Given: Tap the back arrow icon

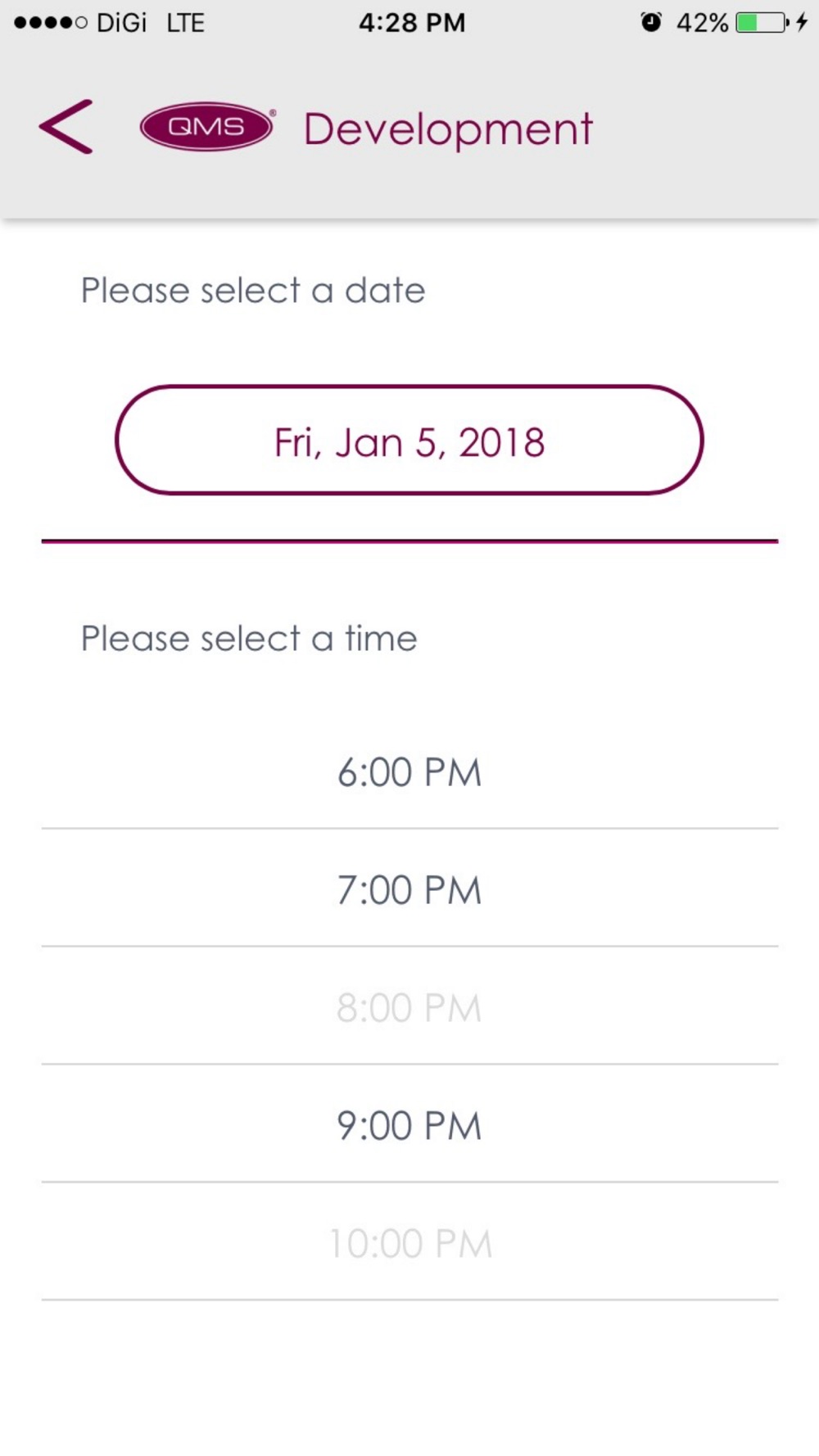Looking at the screenshot, I should click(66, 127).
